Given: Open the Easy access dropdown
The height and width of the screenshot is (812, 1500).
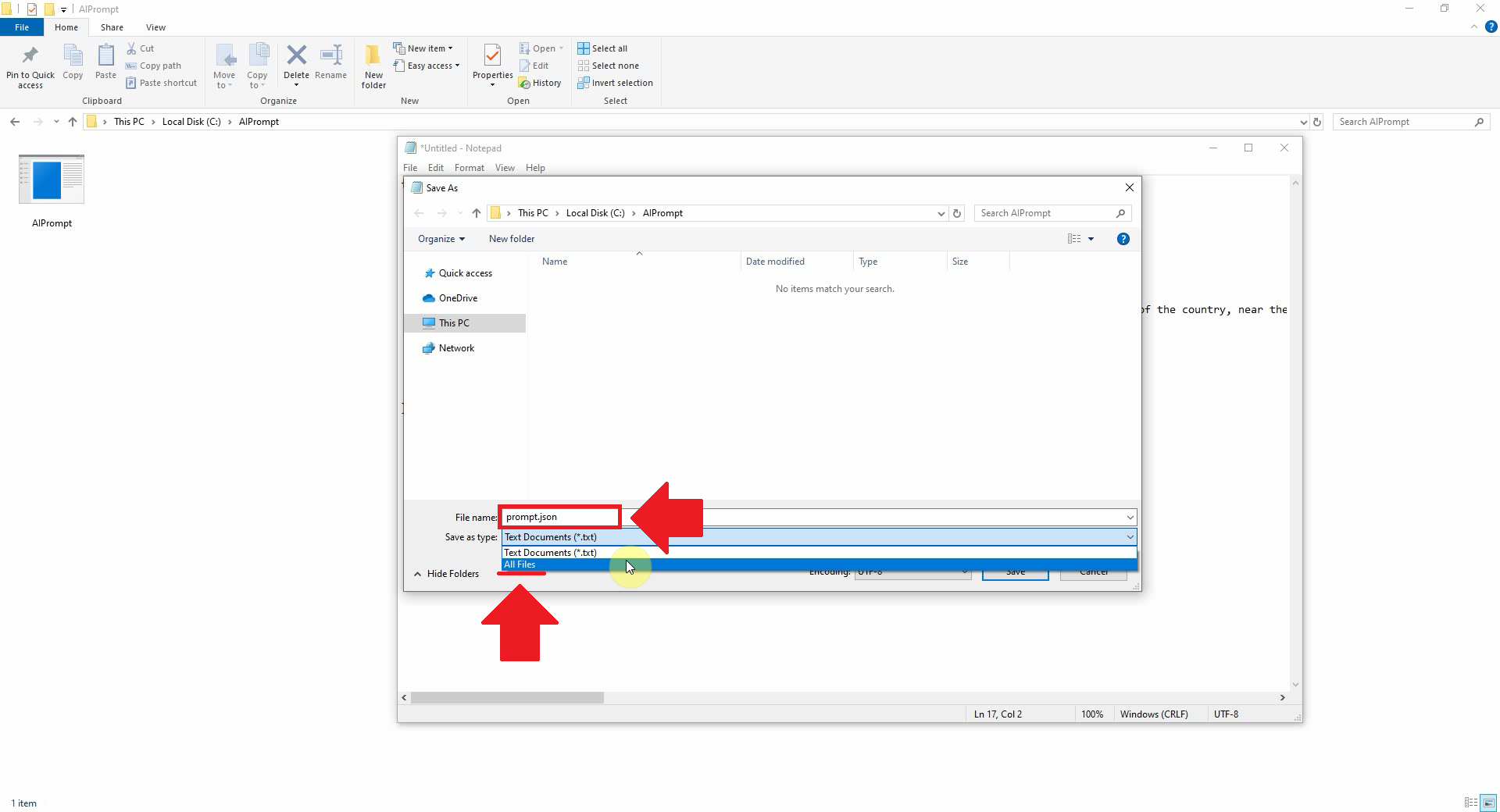Looking at the screenshot, I should [x=427, y=66].
